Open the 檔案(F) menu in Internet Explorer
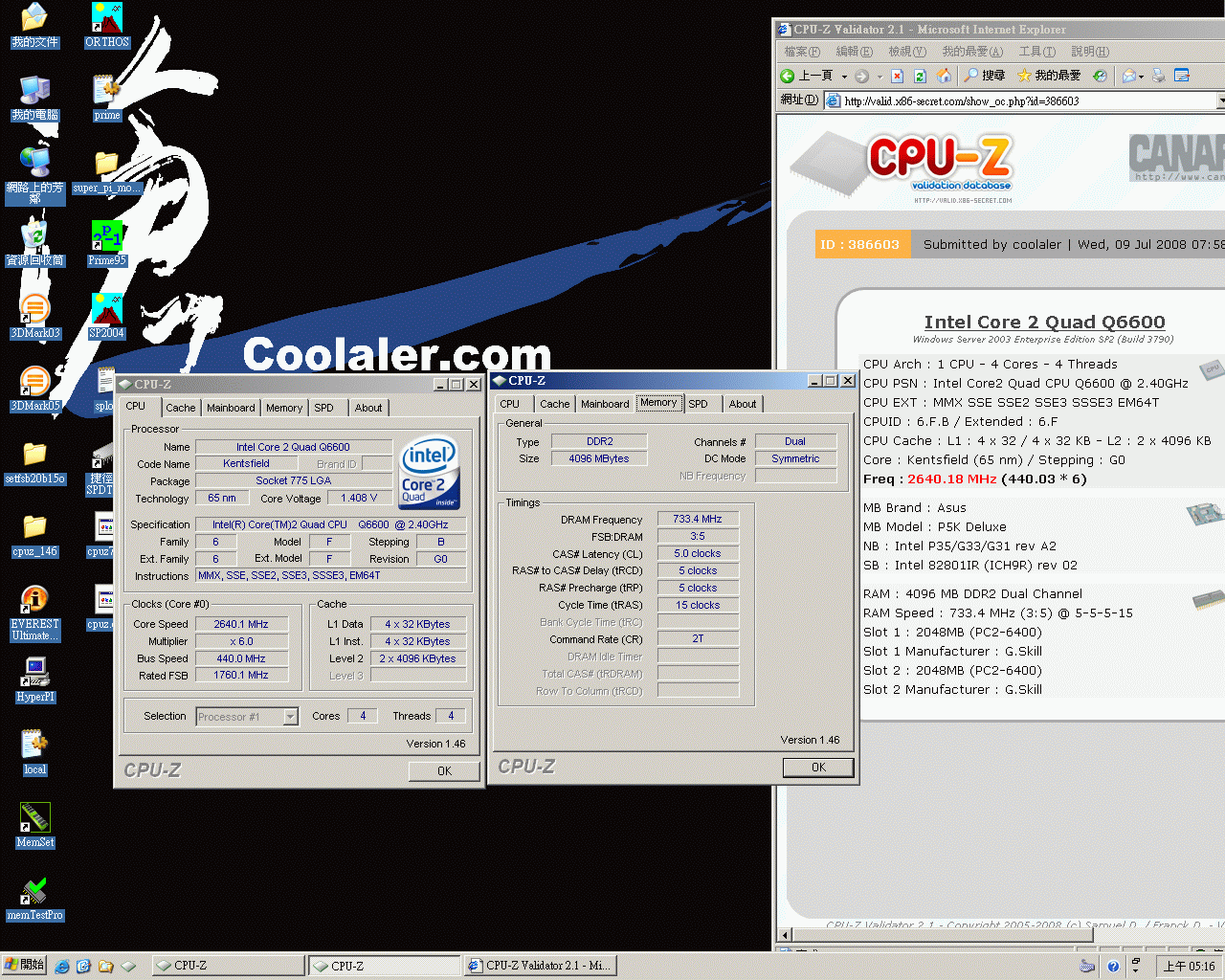Viewport: 1225px width, 980px height. (x=802, y=52)
